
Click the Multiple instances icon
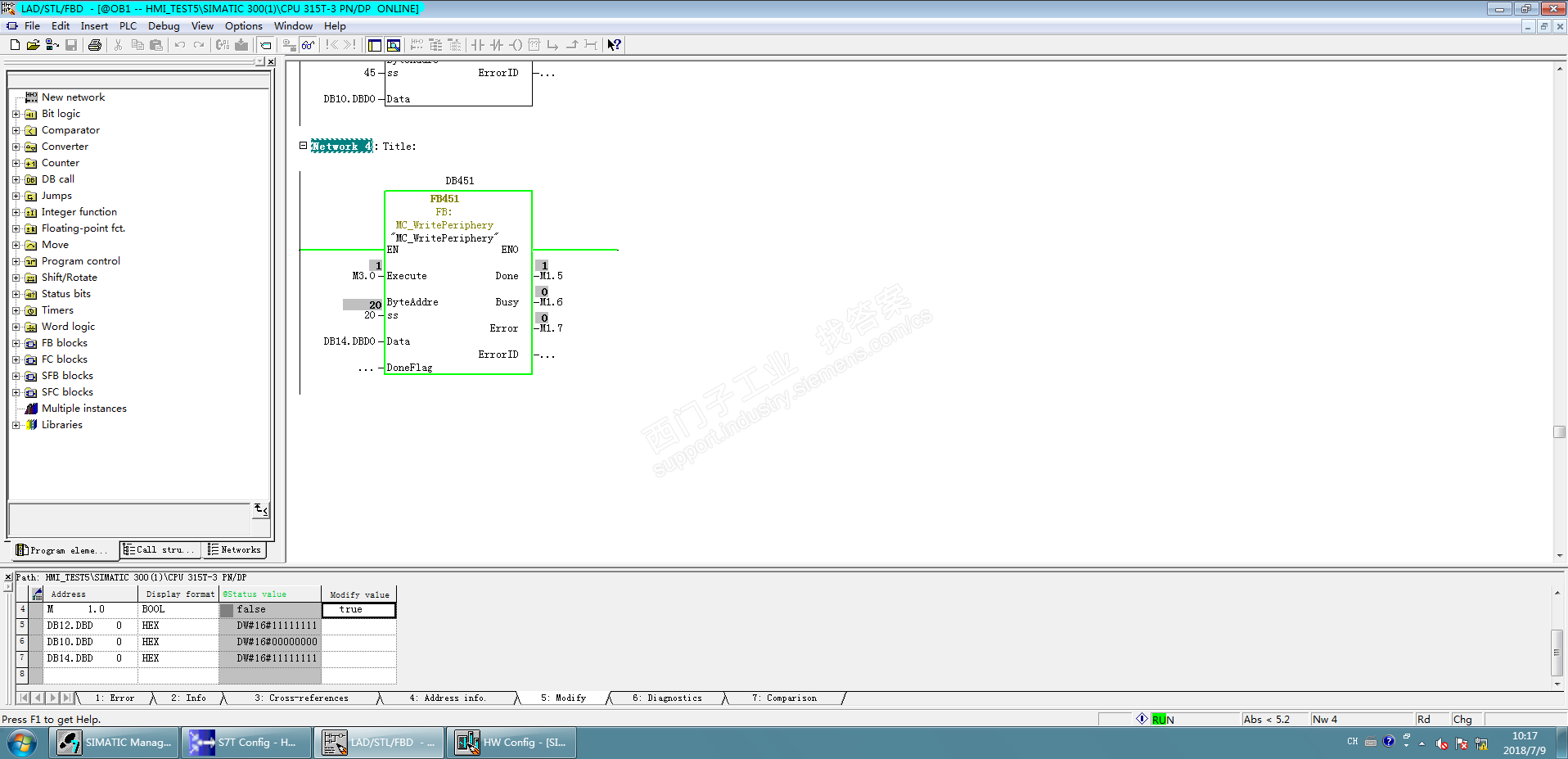(31, 409)
